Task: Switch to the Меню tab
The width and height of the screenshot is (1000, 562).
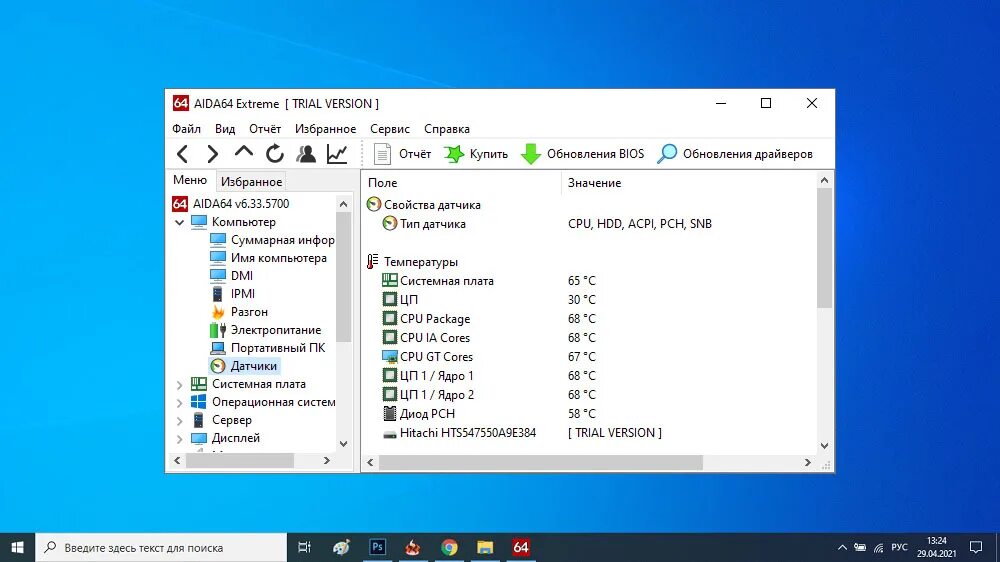Action: tap(190, 181)
